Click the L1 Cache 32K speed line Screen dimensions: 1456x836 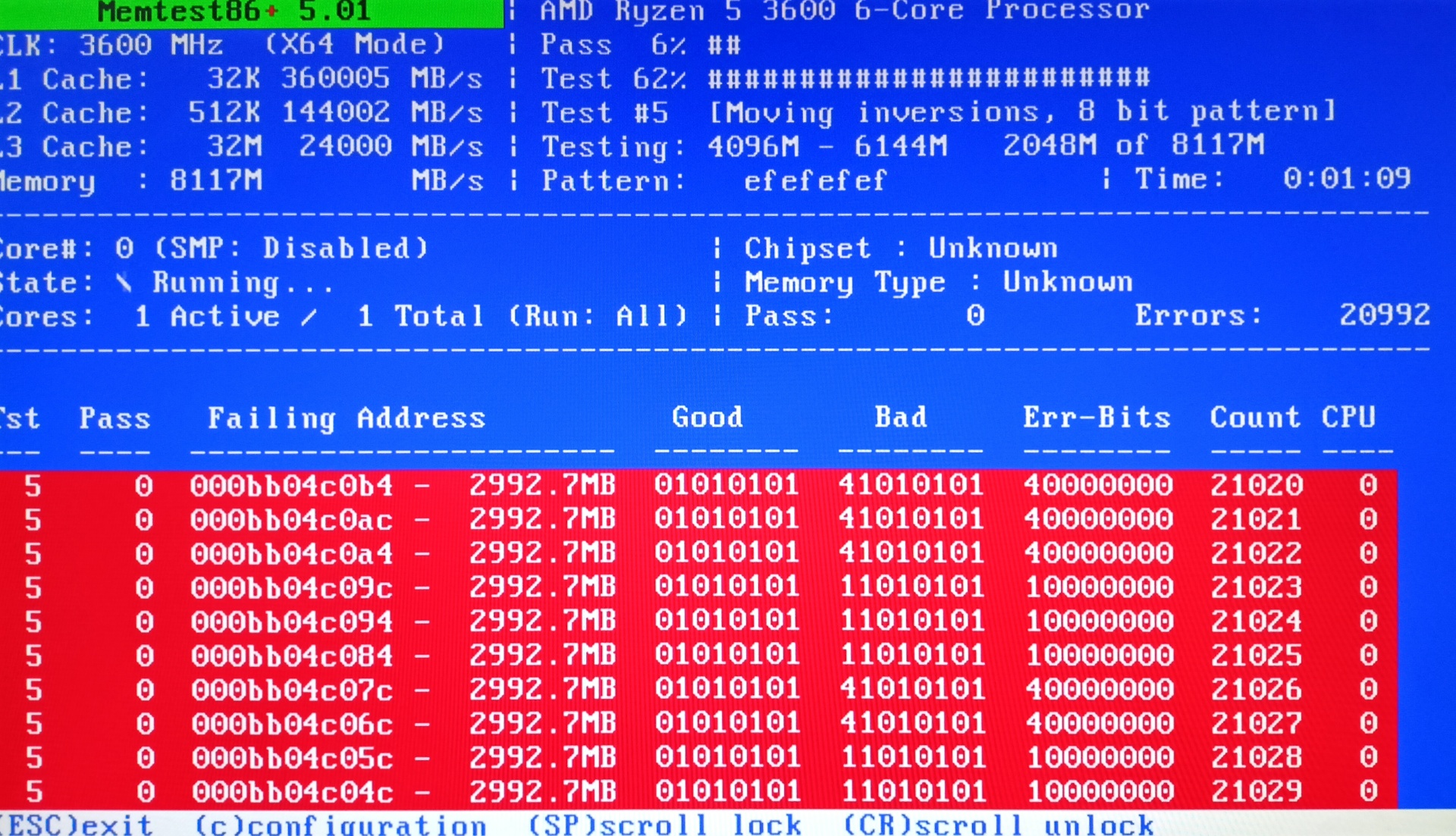click(241, 78)
